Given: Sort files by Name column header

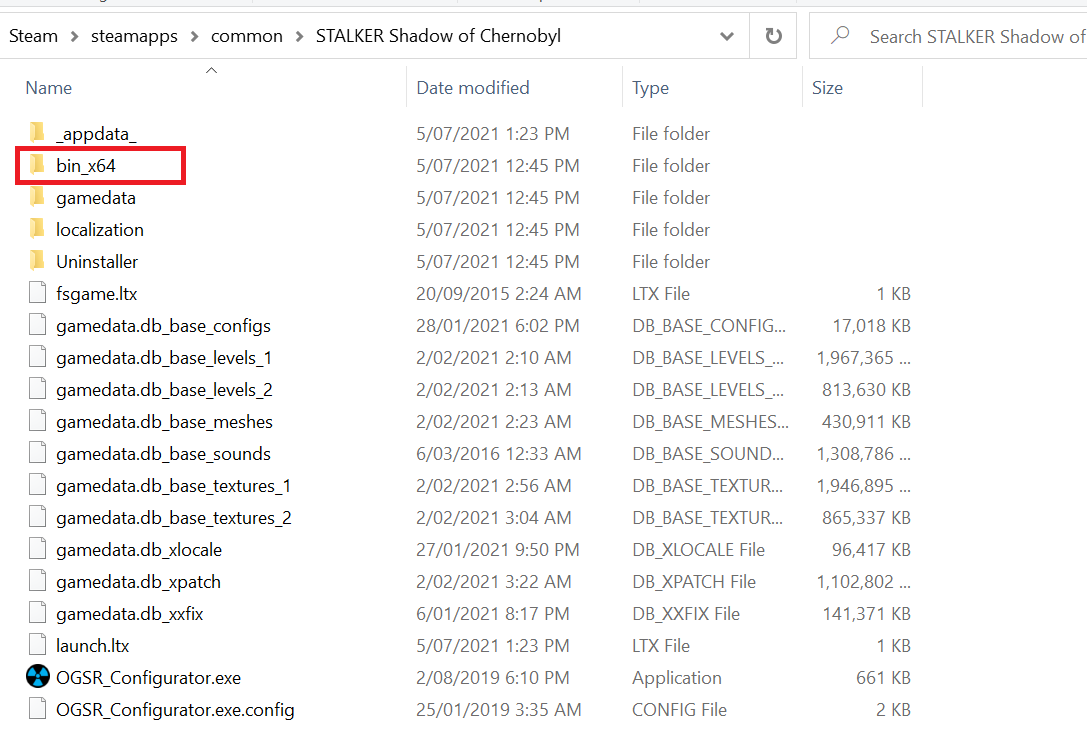Looking at the screenshot, I should [49, 88].
